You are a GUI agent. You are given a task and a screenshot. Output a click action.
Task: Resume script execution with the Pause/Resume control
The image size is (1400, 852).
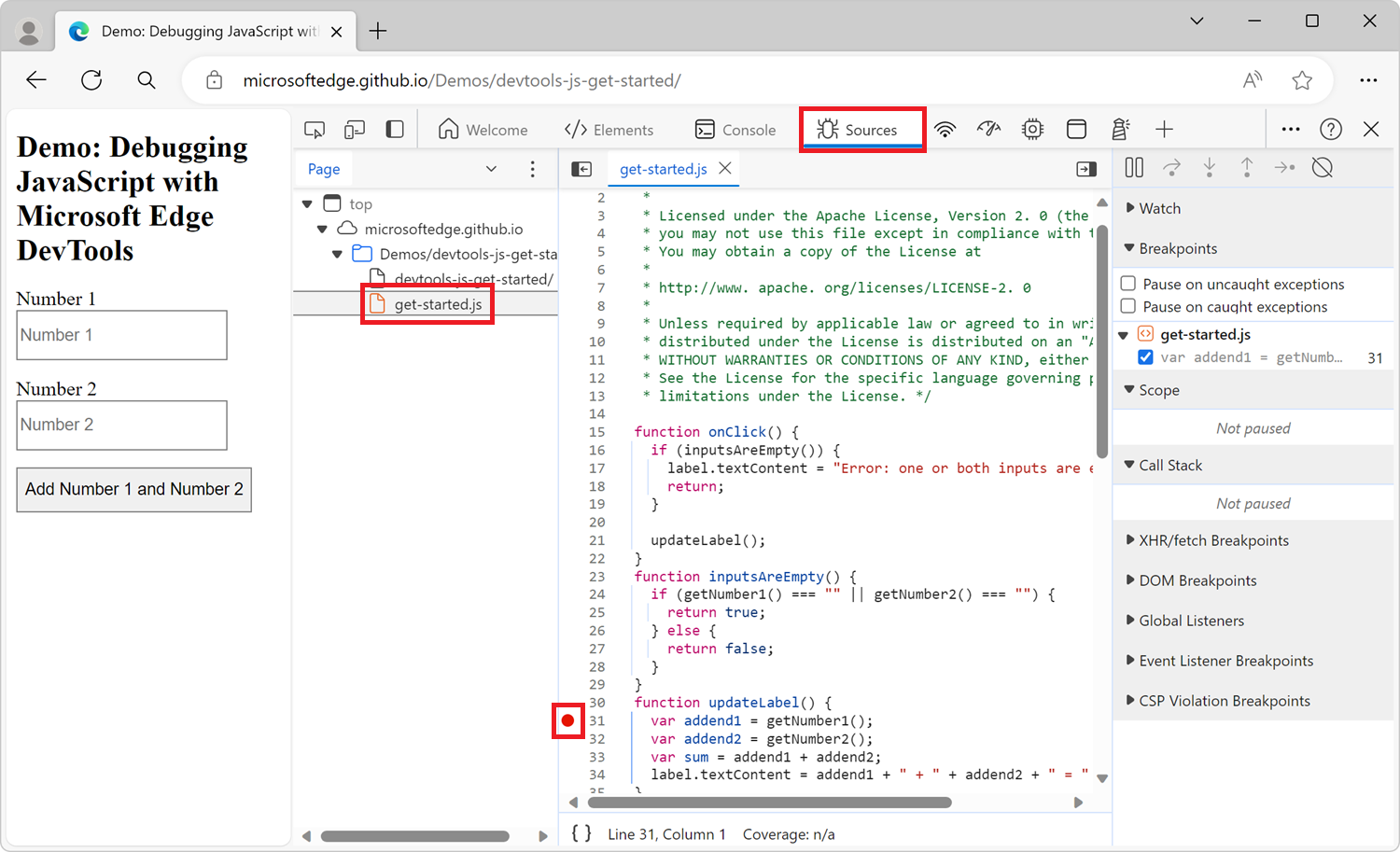tap(1134, 167)
